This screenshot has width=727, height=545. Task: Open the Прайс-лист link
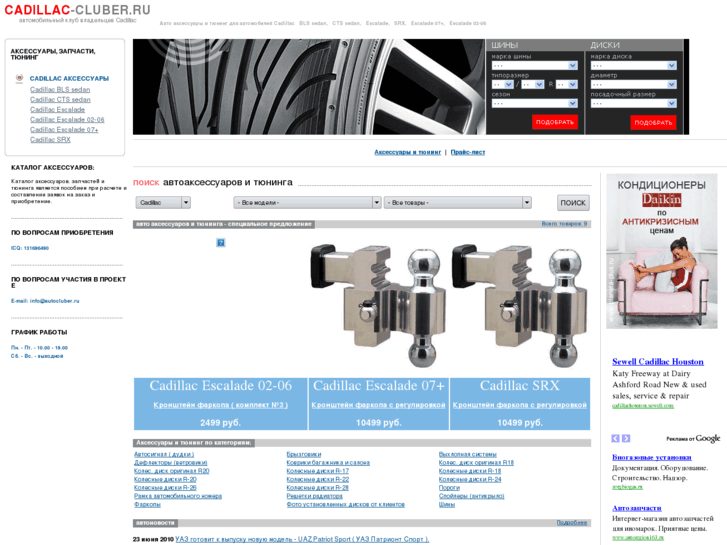click(468, 152)
